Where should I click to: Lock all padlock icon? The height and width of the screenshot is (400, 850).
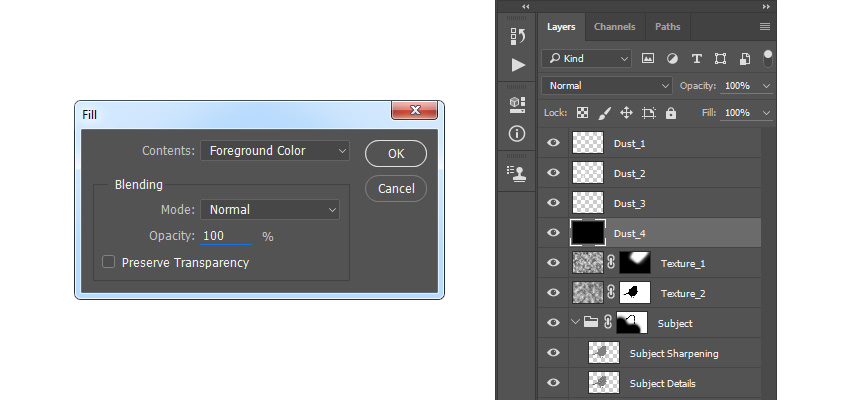click(671, 113)
